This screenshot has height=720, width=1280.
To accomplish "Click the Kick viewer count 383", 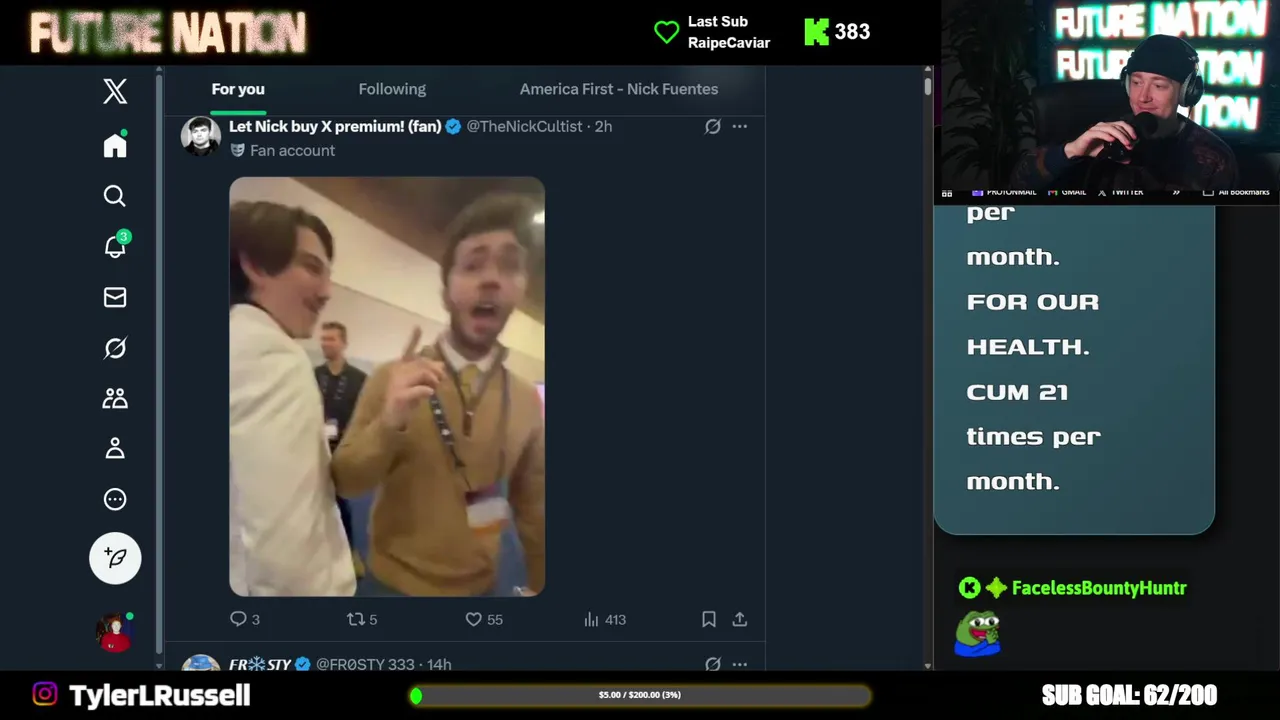I will pos(852,32).
